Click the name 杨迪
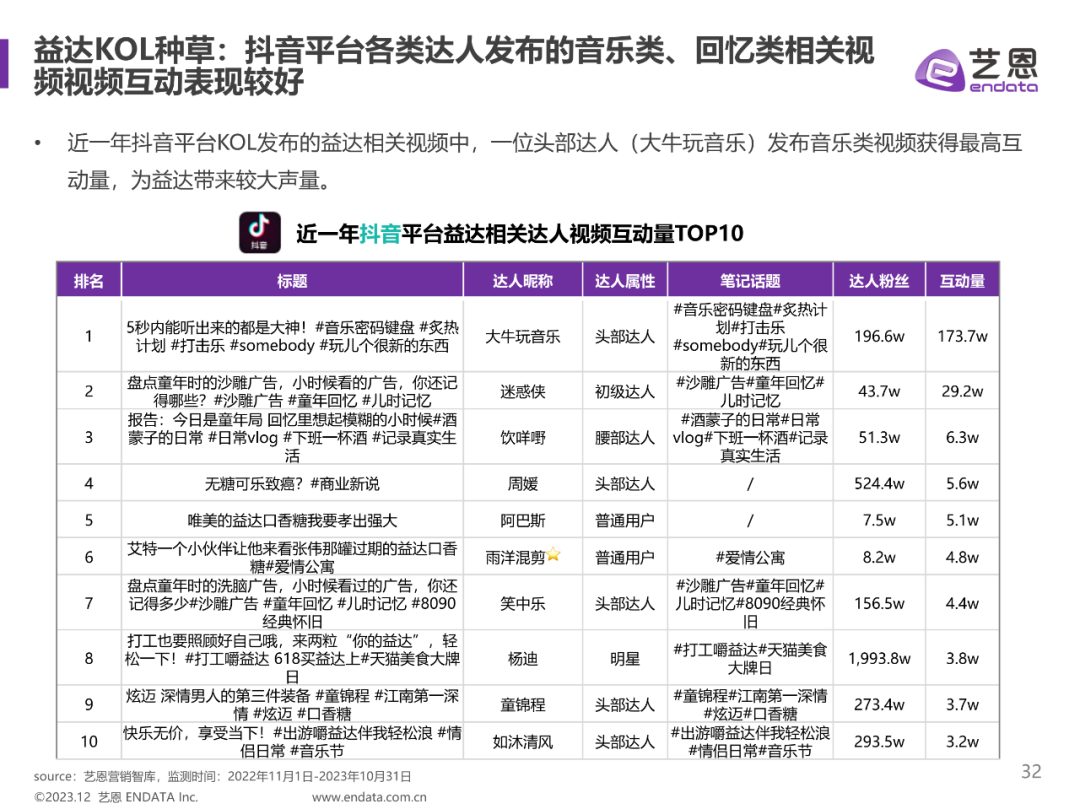The height and width of the screenshot is (809, 1080). (x=523, y=659)
